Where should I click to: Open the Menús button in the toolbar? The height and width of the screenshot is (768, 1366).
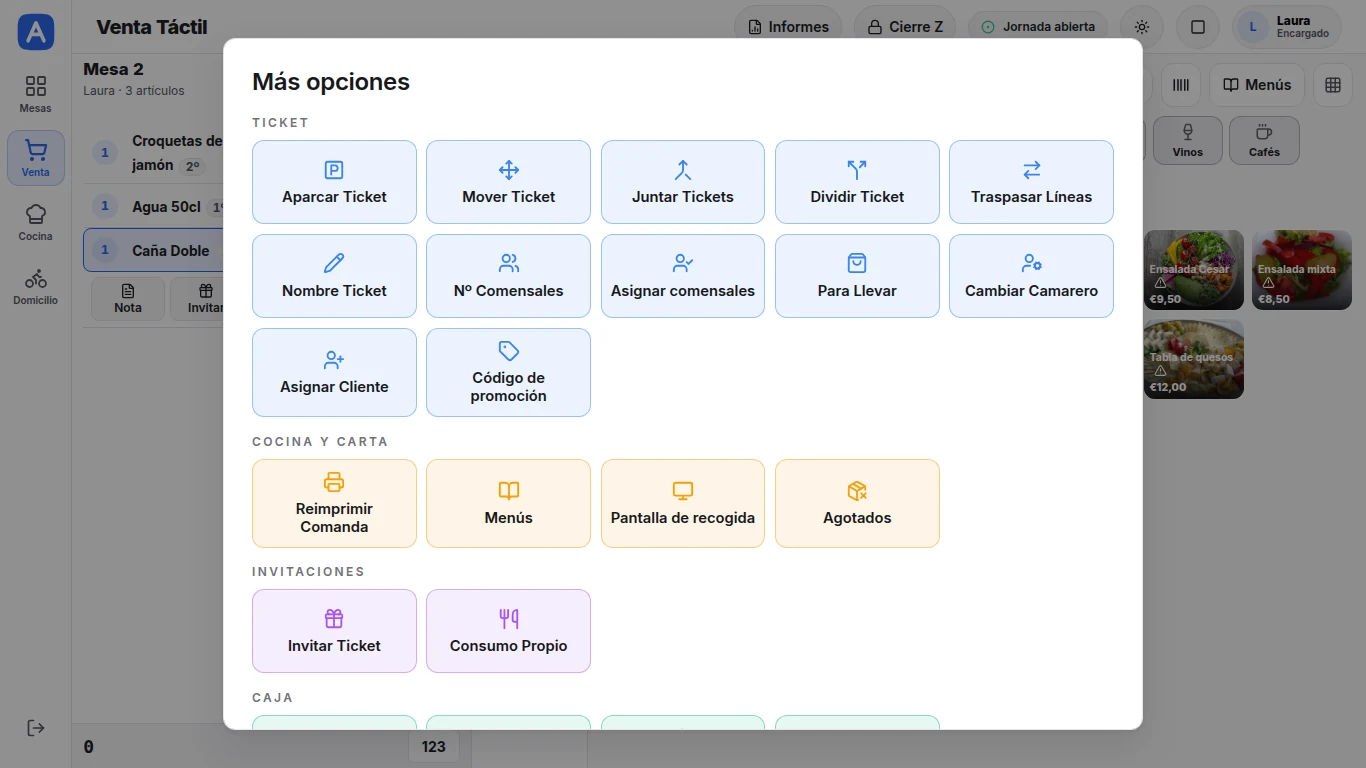1257,85
